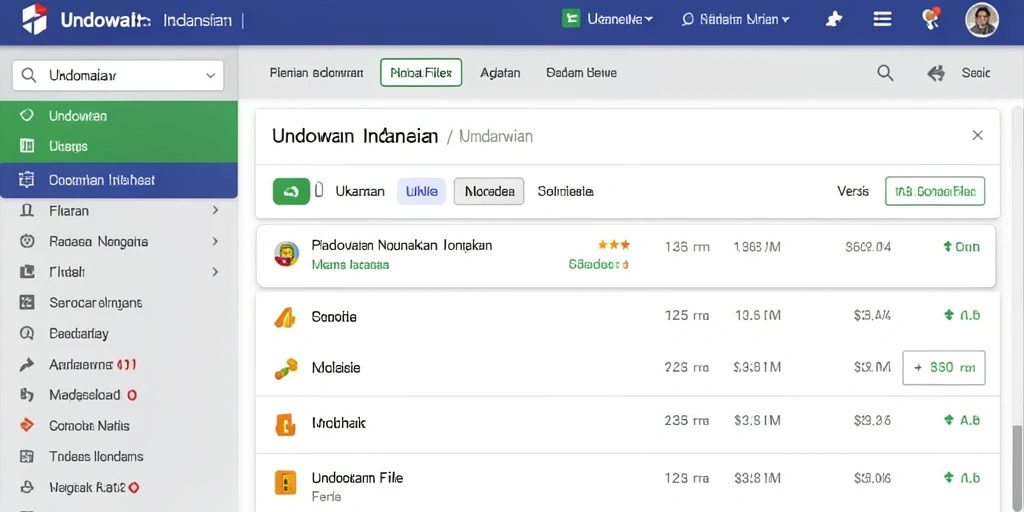Select the Uhlie filter chip
This screenshot has width=1024, height=512.
pos(421,191)
